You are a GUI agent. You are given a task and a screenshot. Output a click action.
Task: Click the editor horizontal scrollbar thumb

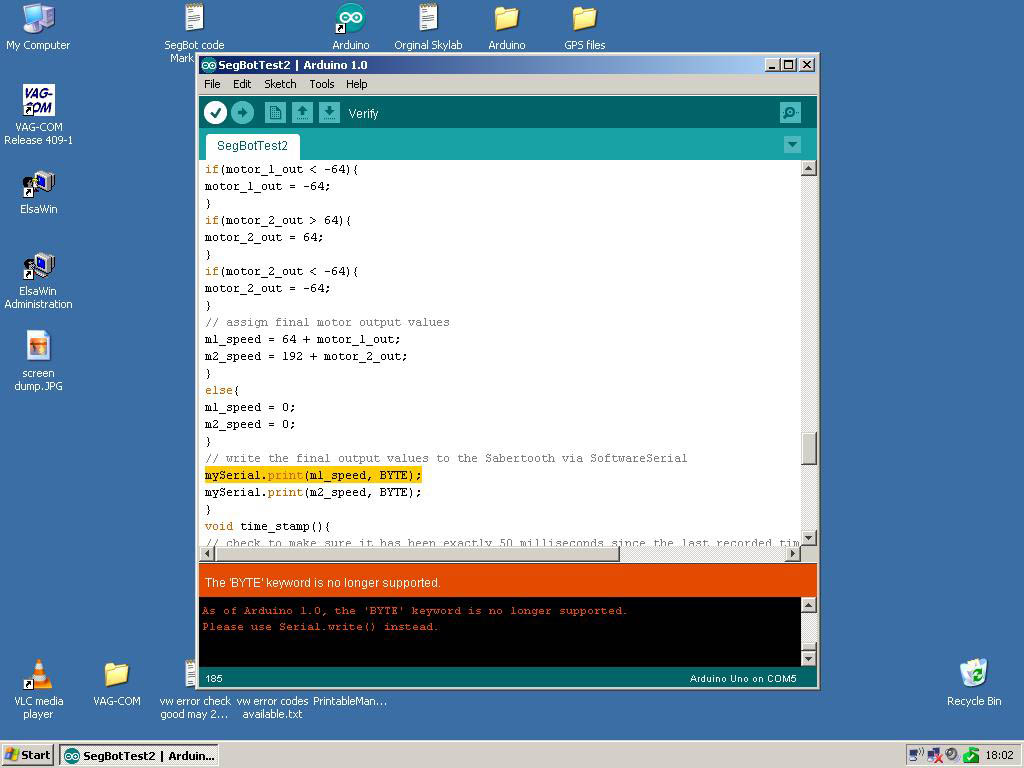pyautogui.click(x=417, y=554)
